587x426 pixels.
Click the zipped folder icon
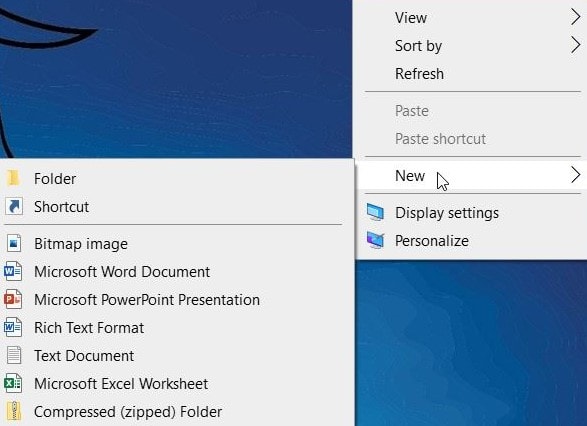14,411
